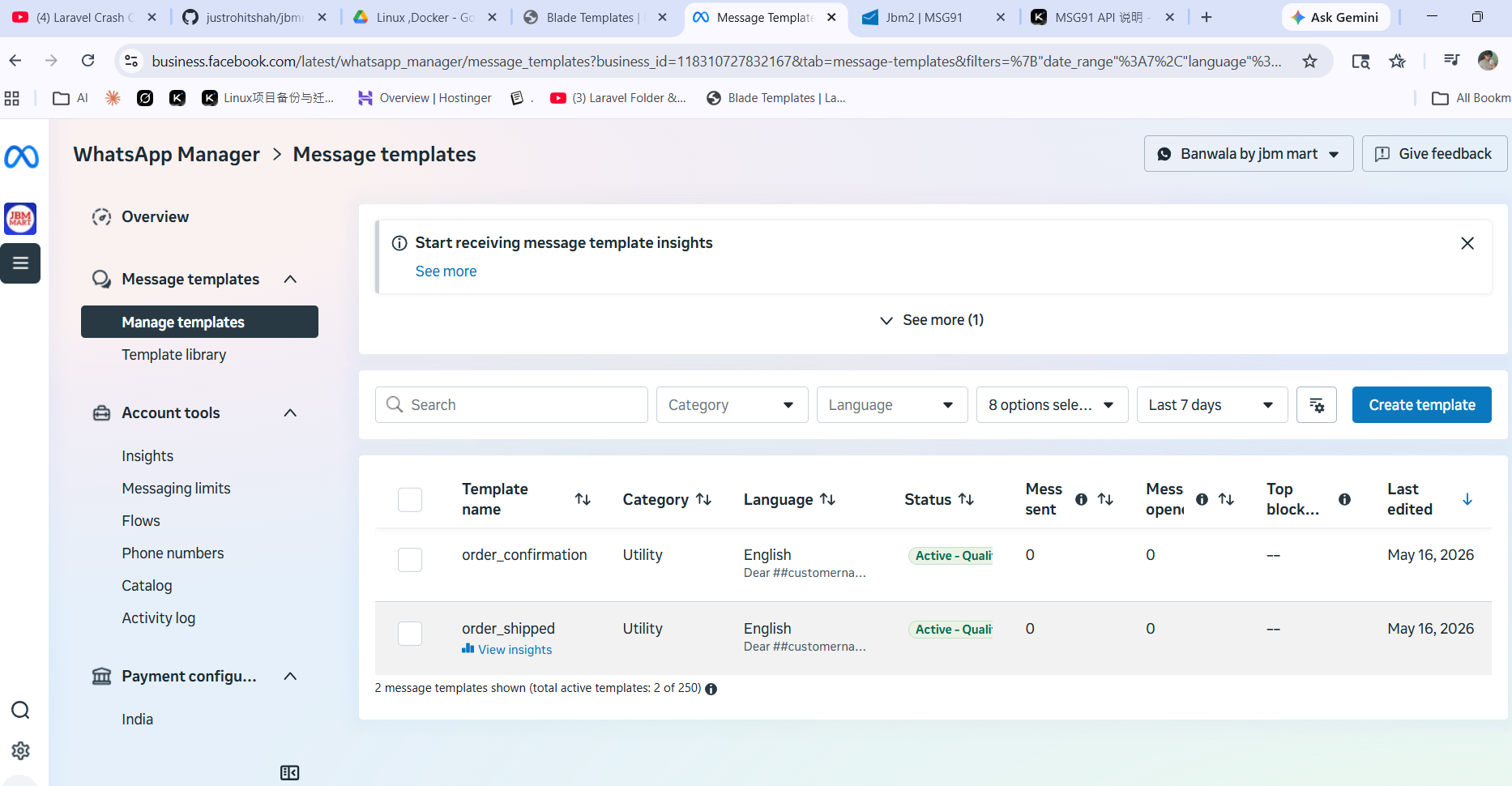Open the table column settings icon
The image size is (1512, 786).
pos(1317,405)
